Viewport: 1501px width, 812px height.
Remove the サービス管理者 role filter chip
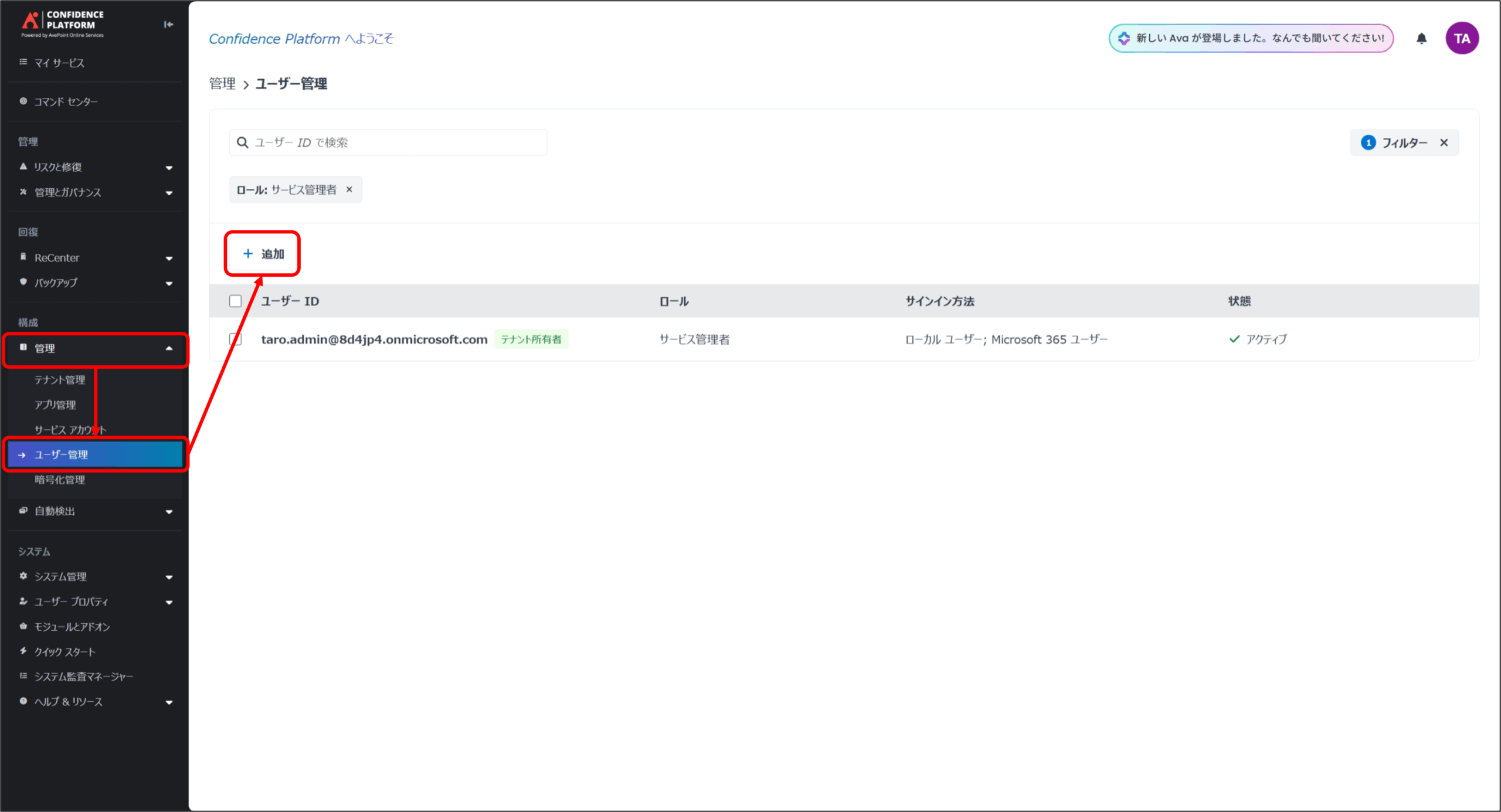point(349,189)
